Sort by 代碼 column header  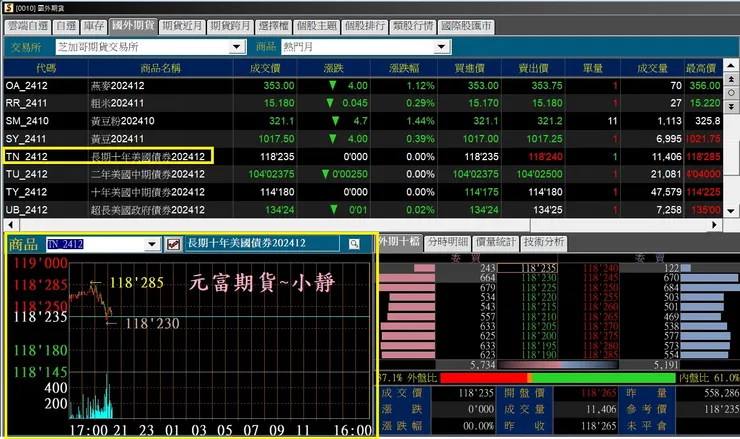point(46,68)
